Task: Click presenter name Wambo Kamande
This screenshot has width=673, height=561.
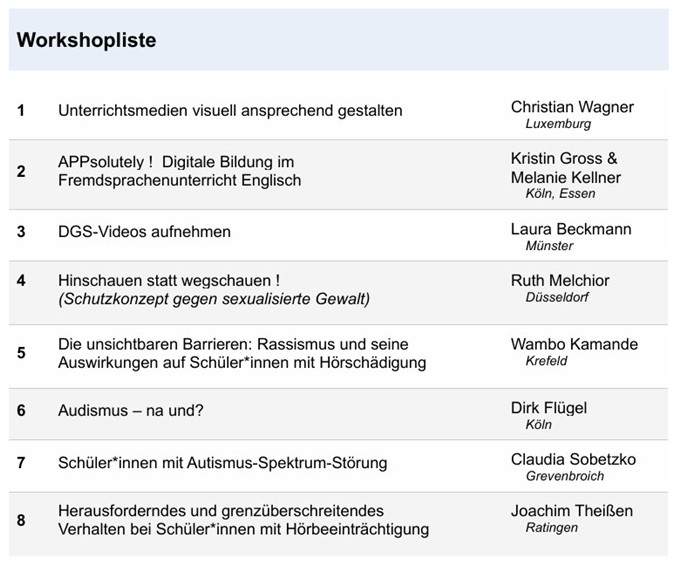Action: pyautogui.click(x=574, y=344)
